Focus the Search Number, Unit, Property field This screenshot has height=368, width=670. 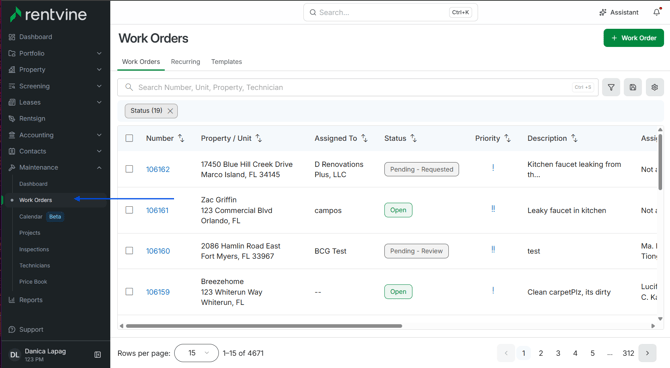coord(358,87)
